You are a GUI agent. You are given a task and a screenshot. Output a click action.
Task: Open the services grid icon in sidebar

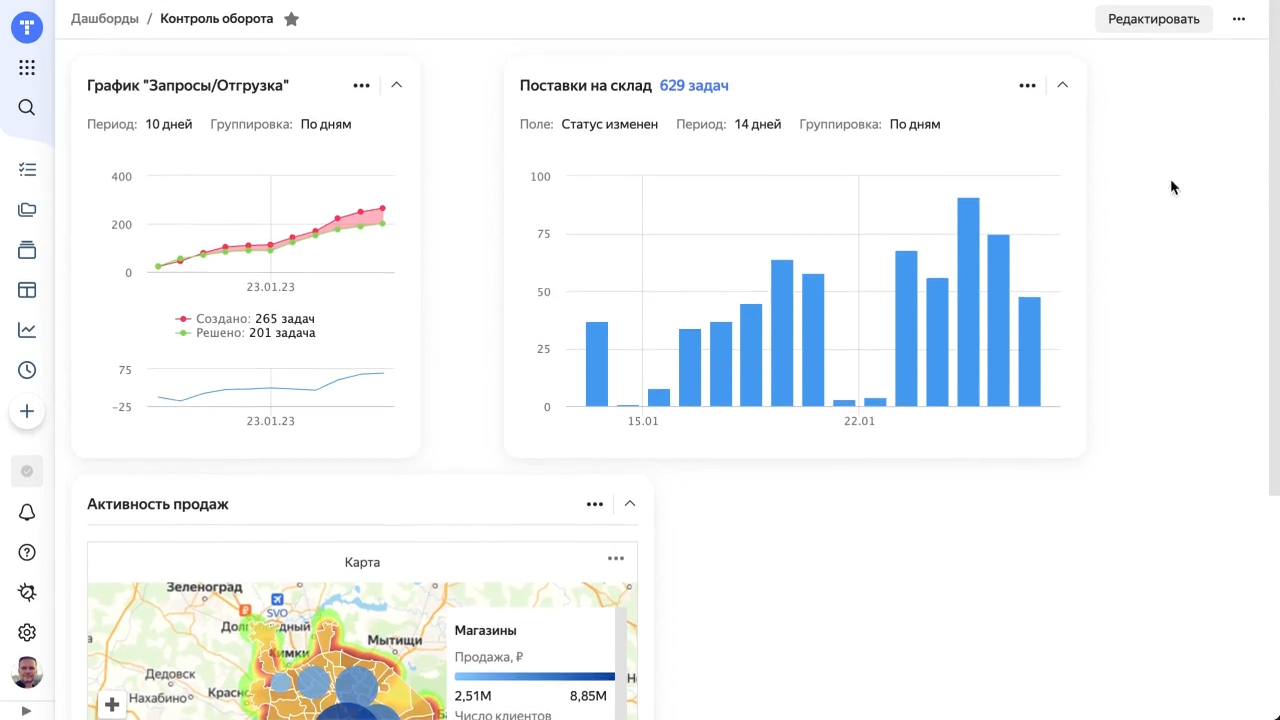point(27,68)
